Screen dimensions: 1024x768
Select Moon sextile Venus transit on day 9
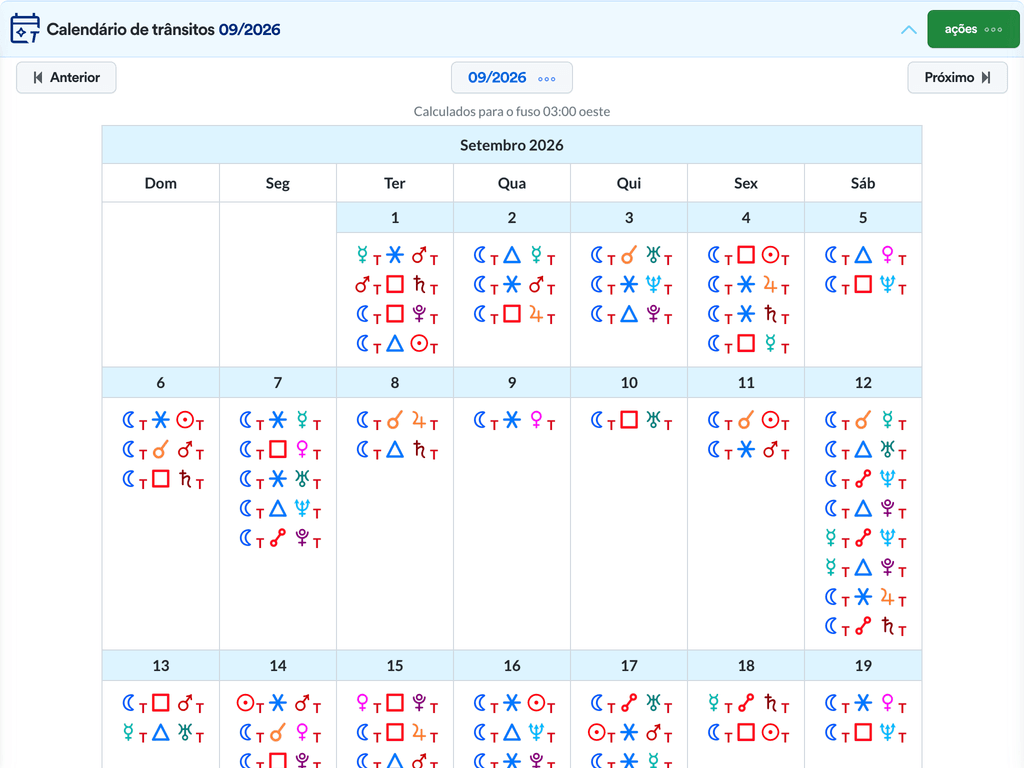click(513, 421)
